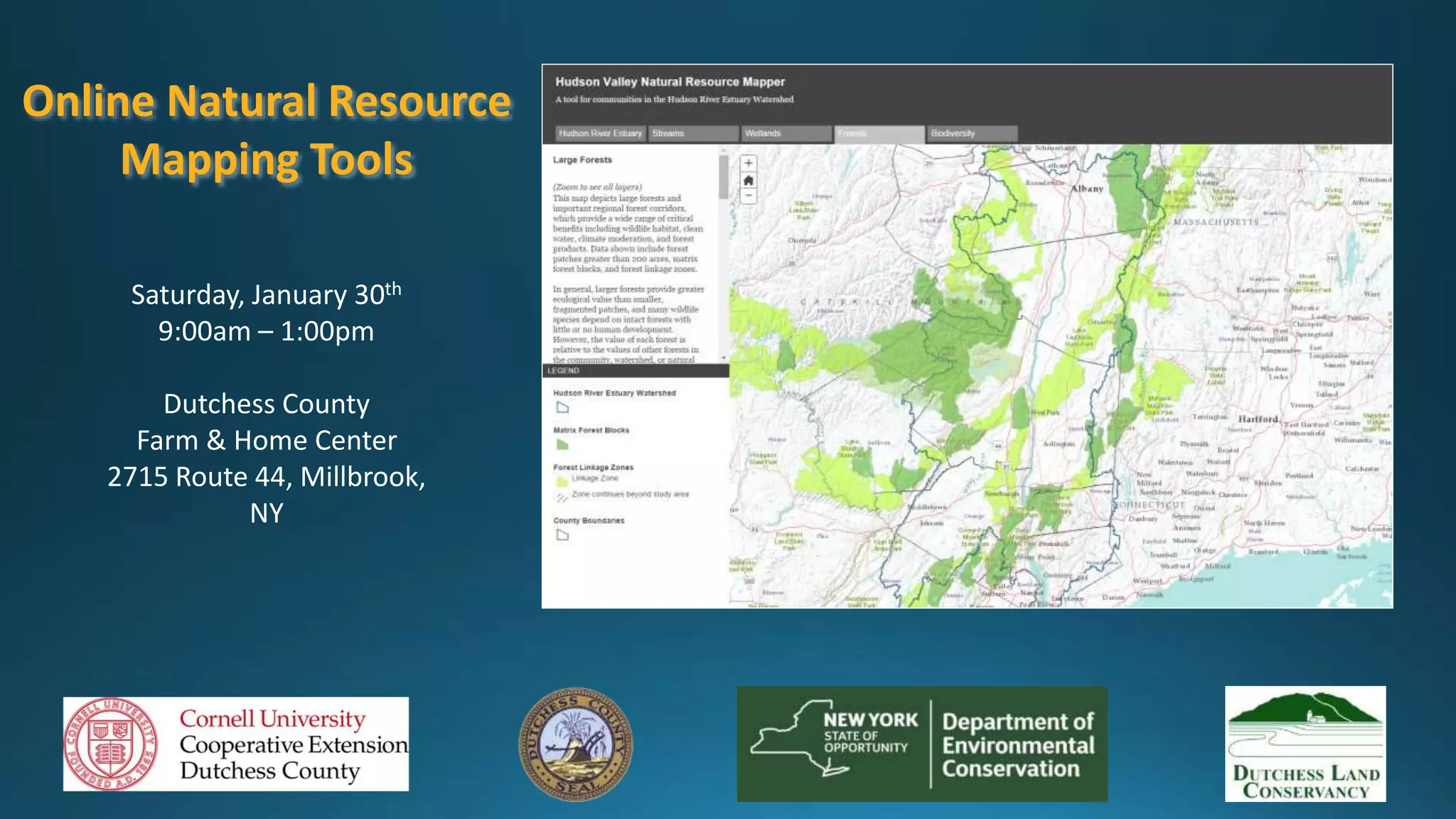Zoom in on the map
This screenshot has height=819, width=1456.
tap(748, 164)
